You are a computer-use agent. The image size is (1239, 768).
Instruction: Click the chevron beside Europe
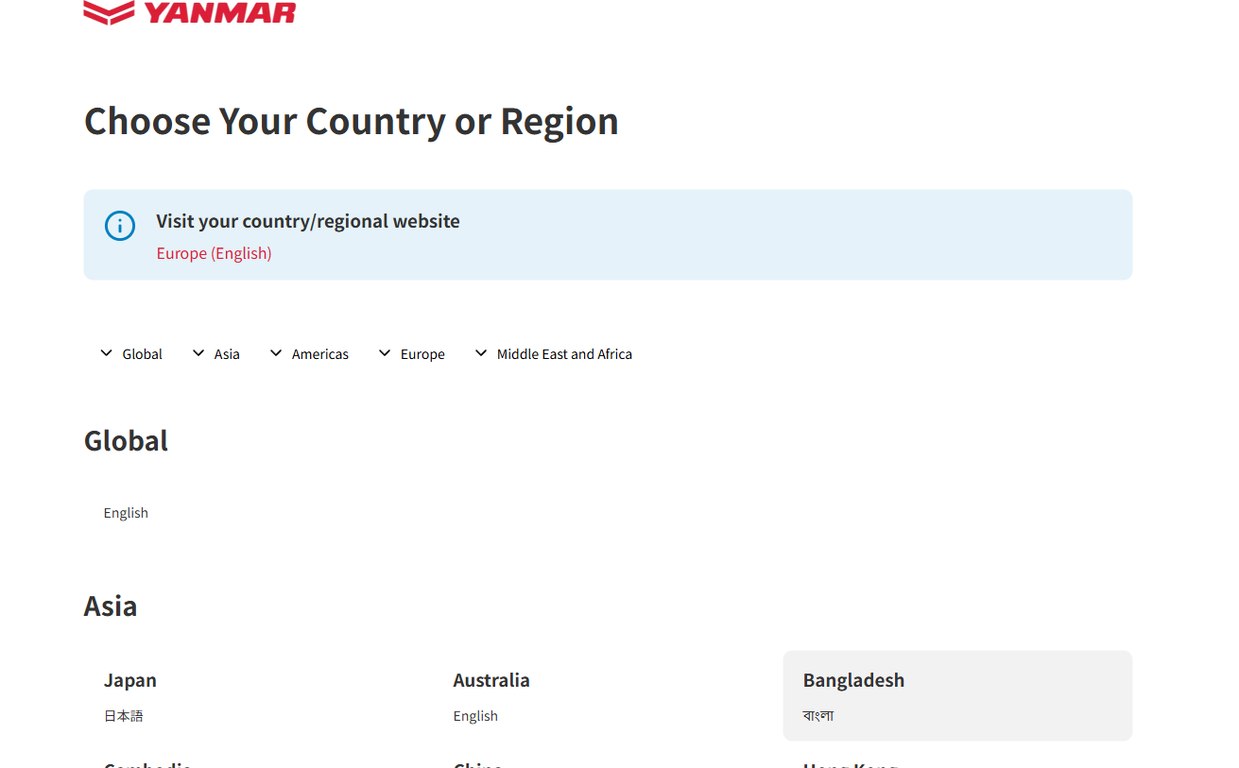coord(384,353)
